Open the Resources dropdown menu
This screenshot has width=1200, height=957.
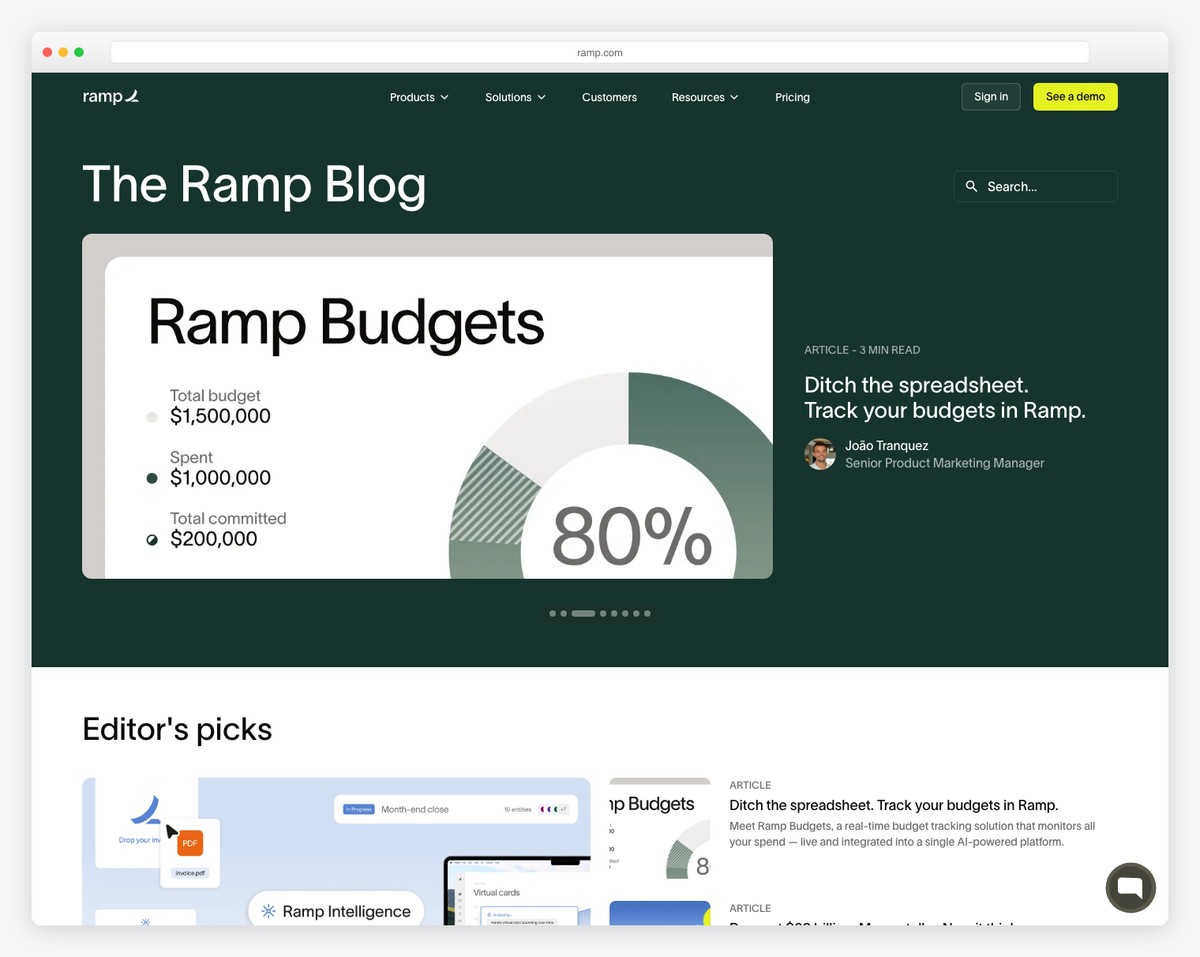704,97
